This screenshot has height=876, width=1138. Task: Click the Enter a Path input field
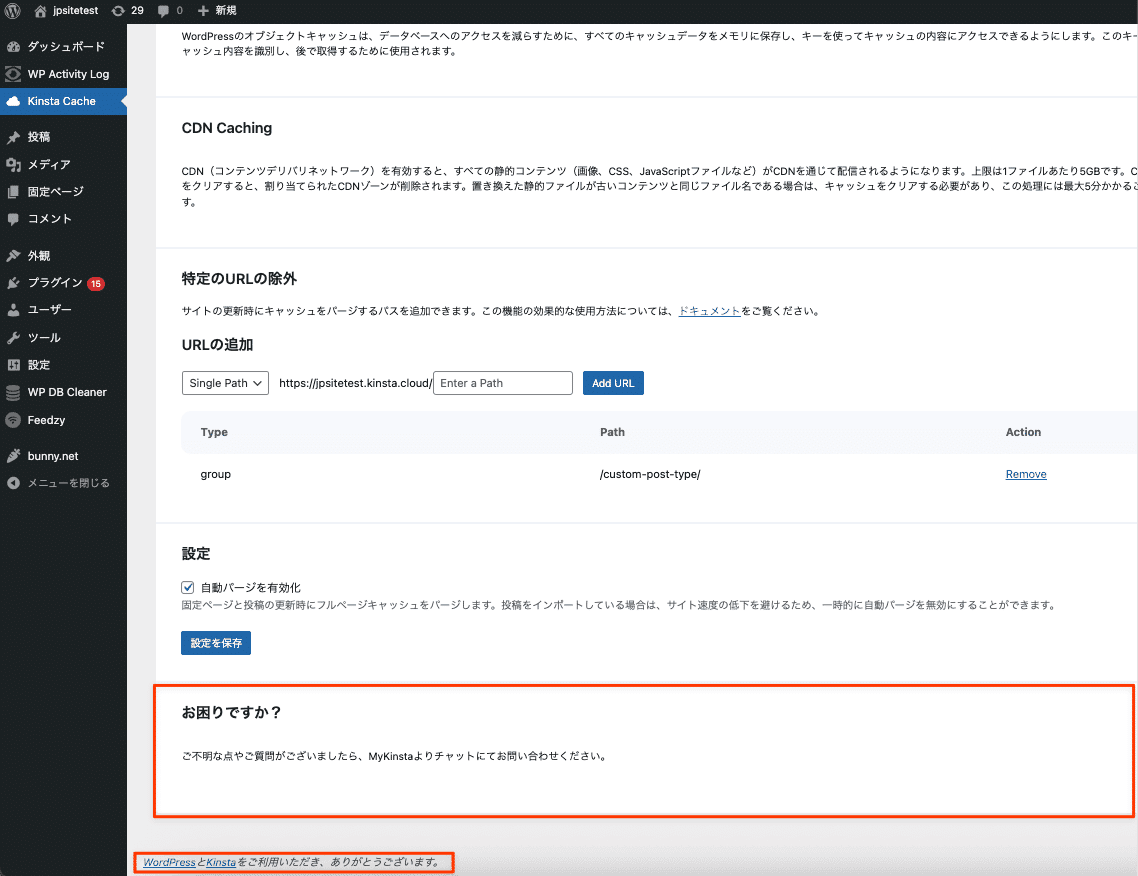click(502, 383)
